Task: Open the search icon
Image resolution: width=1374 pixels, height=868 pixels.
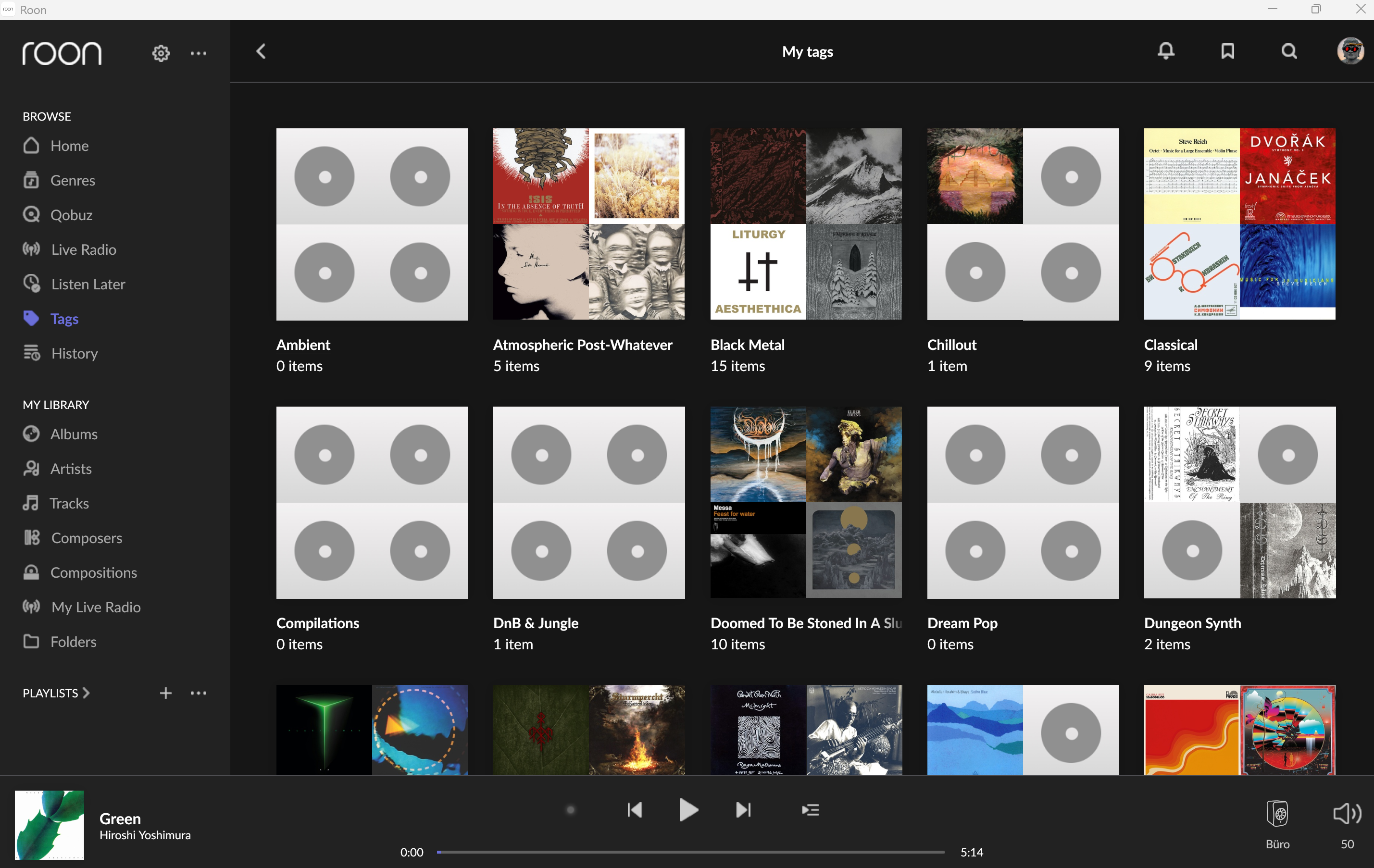Action: coord(1289,51)
